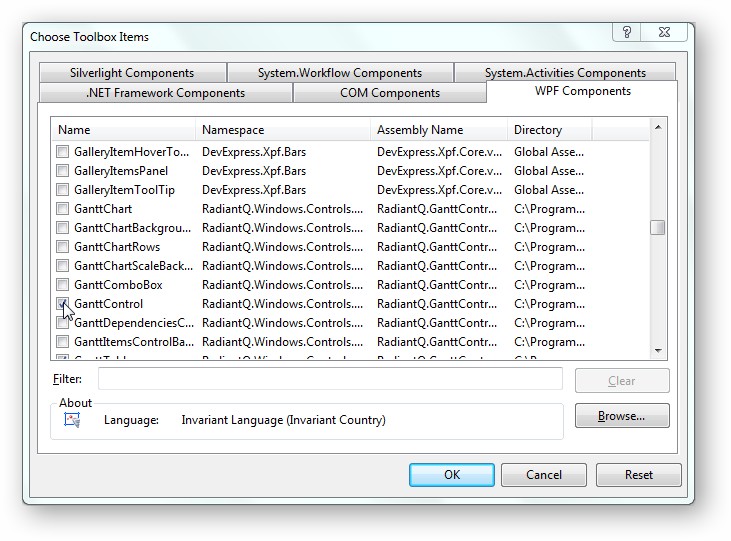Tick the GanttChartRows checkbox
Screen dimensions: 731x541
click(x=63, y=247)
